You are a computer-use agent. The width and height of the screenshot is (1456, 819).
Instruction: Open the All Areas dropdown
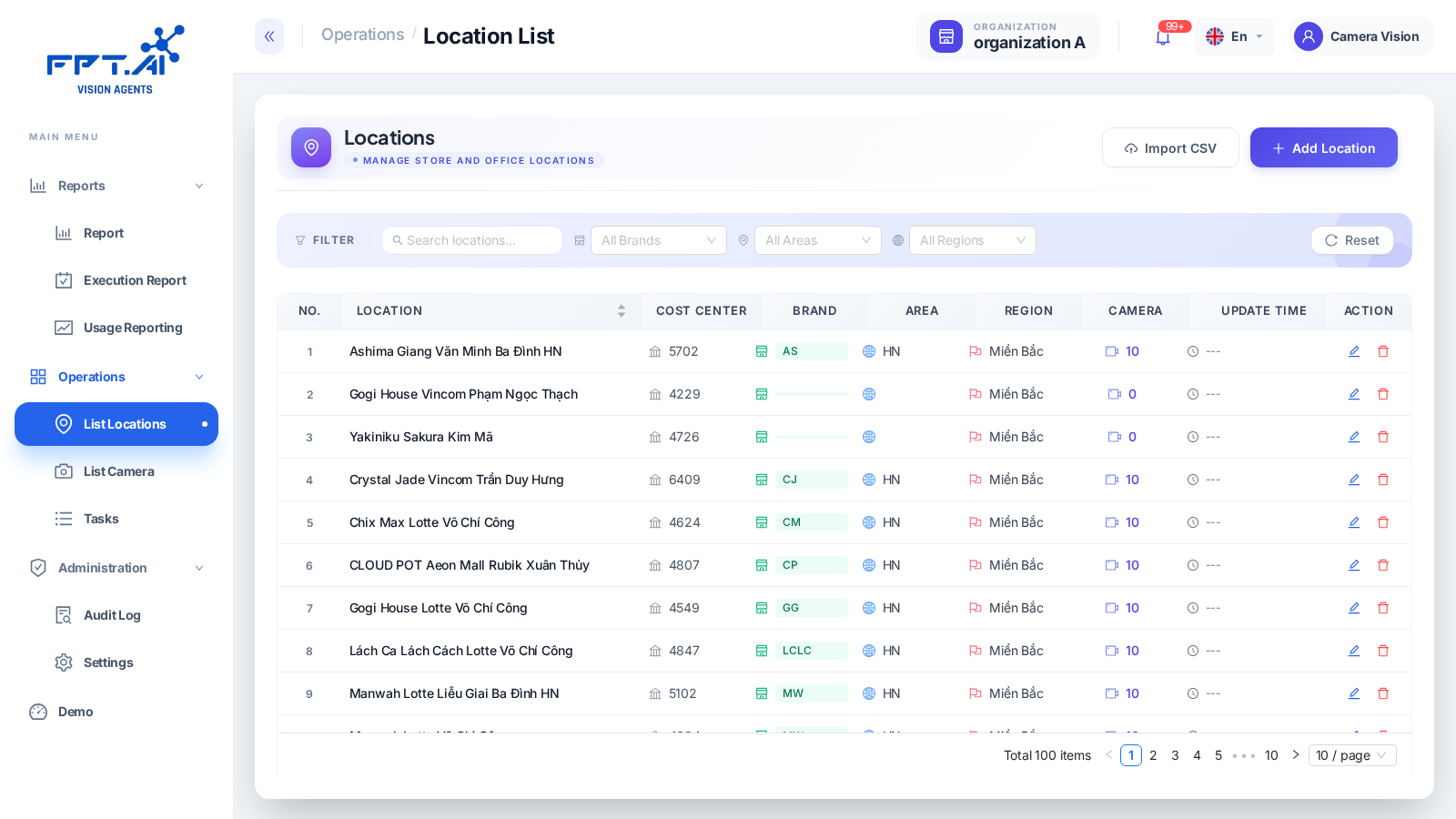(x=818, y=240)
